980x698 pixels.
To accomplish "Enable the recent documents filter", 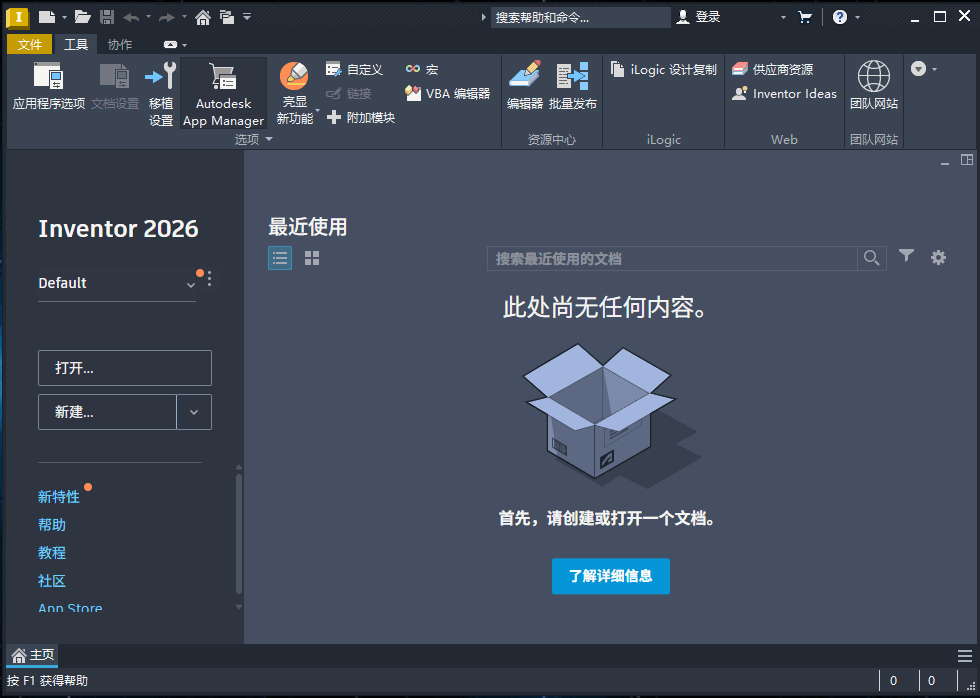I will pos(906,257).
